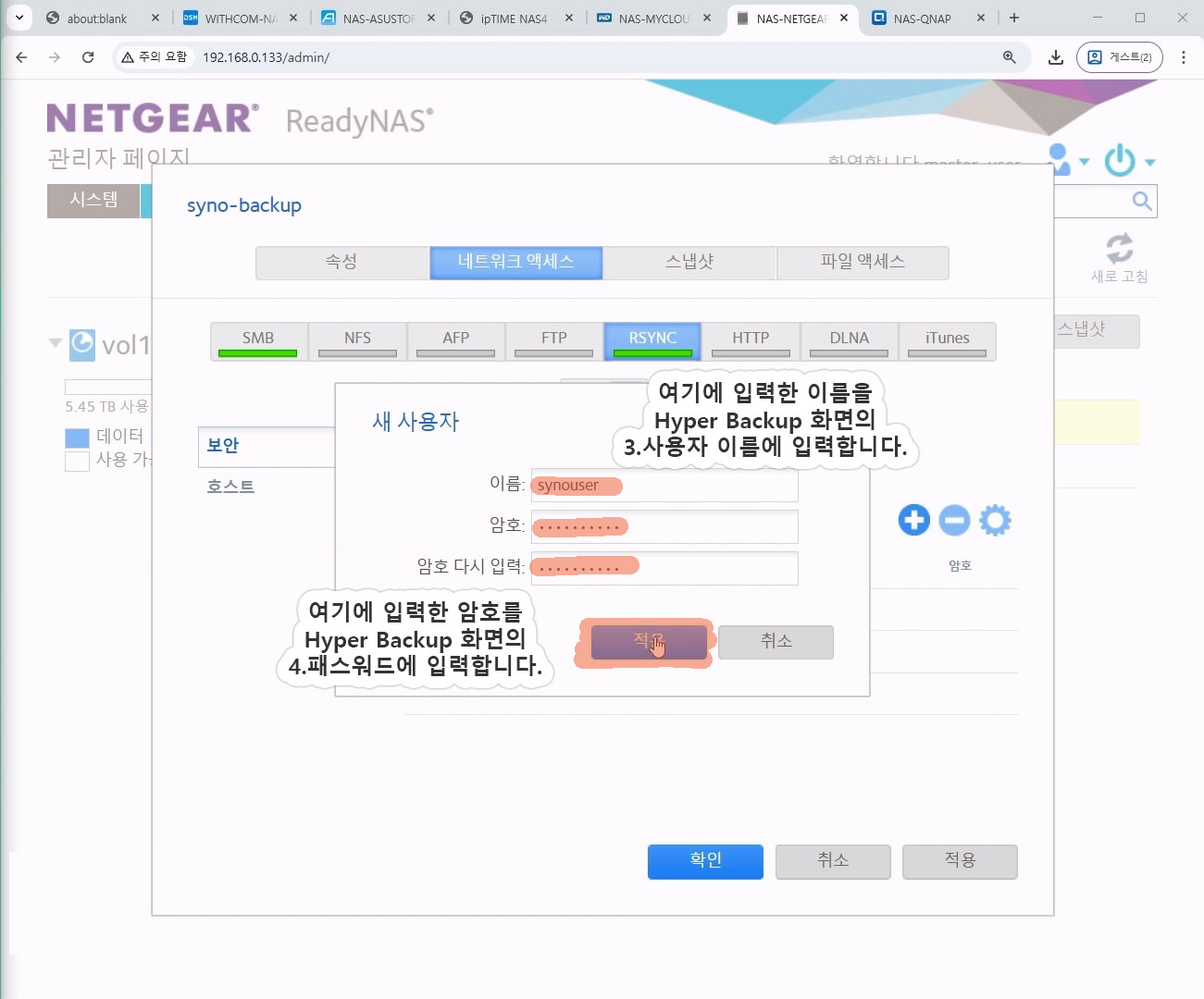Click the browser downloads icon
1204x999 pixels.
point(1055,57)
